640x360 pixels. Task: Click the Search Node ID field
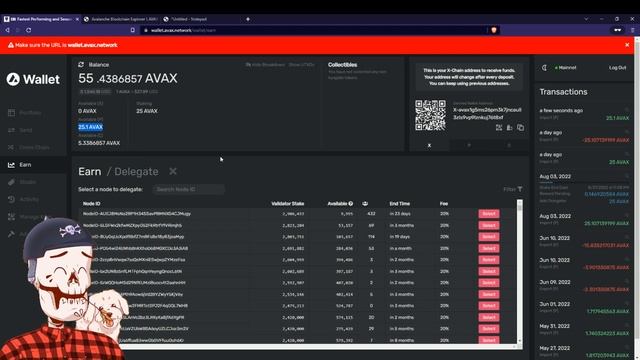click(x=189, y=189)
